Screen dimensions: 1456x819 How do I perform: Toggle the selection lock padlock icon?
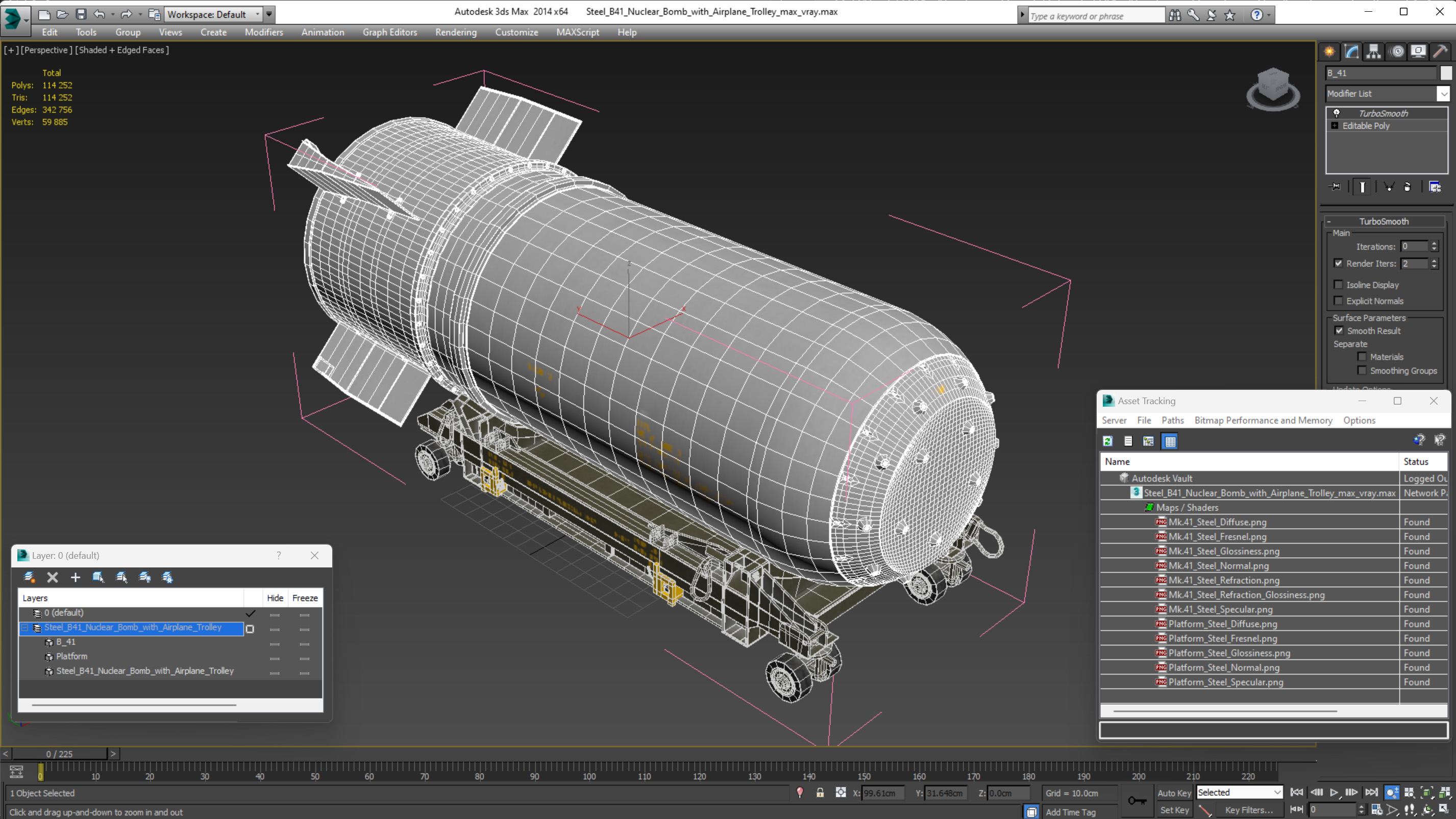tap(820, 792)
